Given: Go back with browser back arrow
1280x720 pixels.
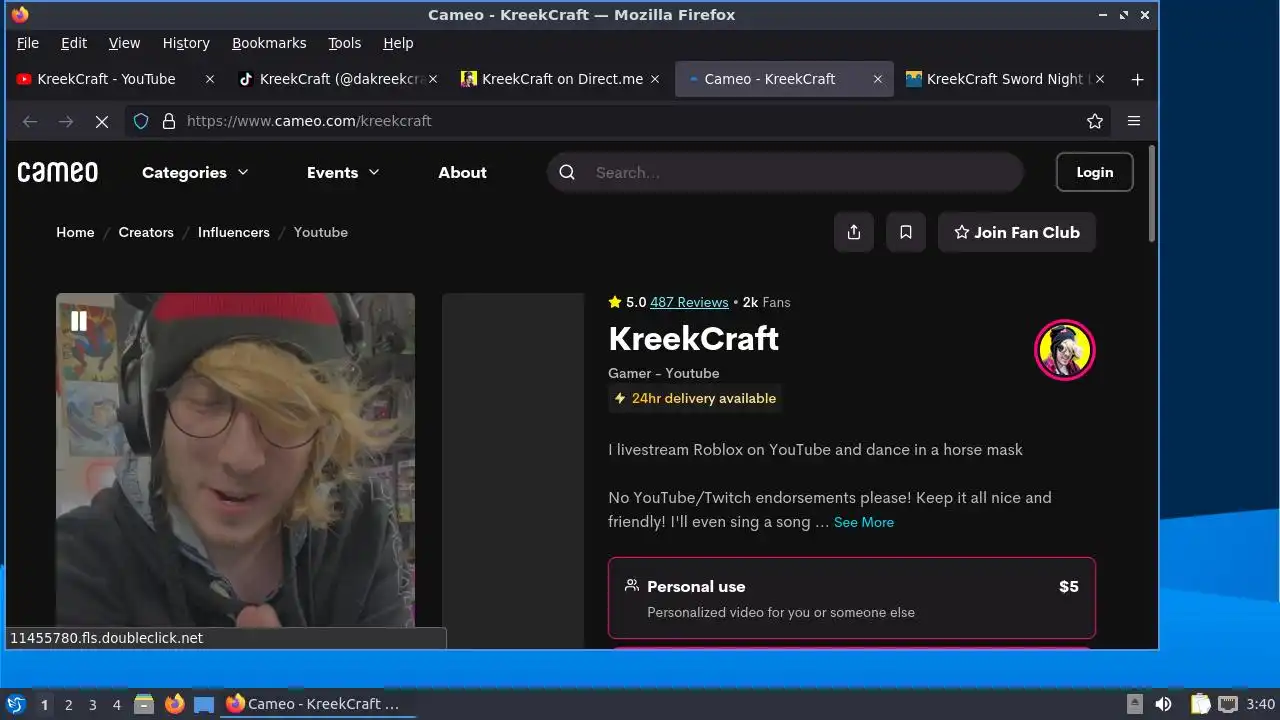Looking at the screenshot, I should 30,121.
